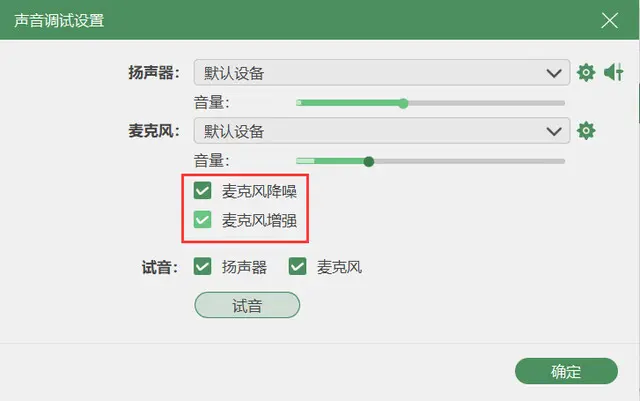Viewport: 640px width, 401px height.
Task: Confirm with the 确定 button
Action: [566, 371]
